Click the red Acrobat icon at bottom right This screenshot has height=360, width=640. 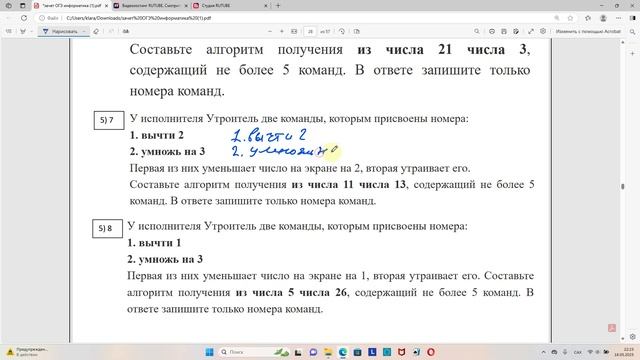coord(611,328)
